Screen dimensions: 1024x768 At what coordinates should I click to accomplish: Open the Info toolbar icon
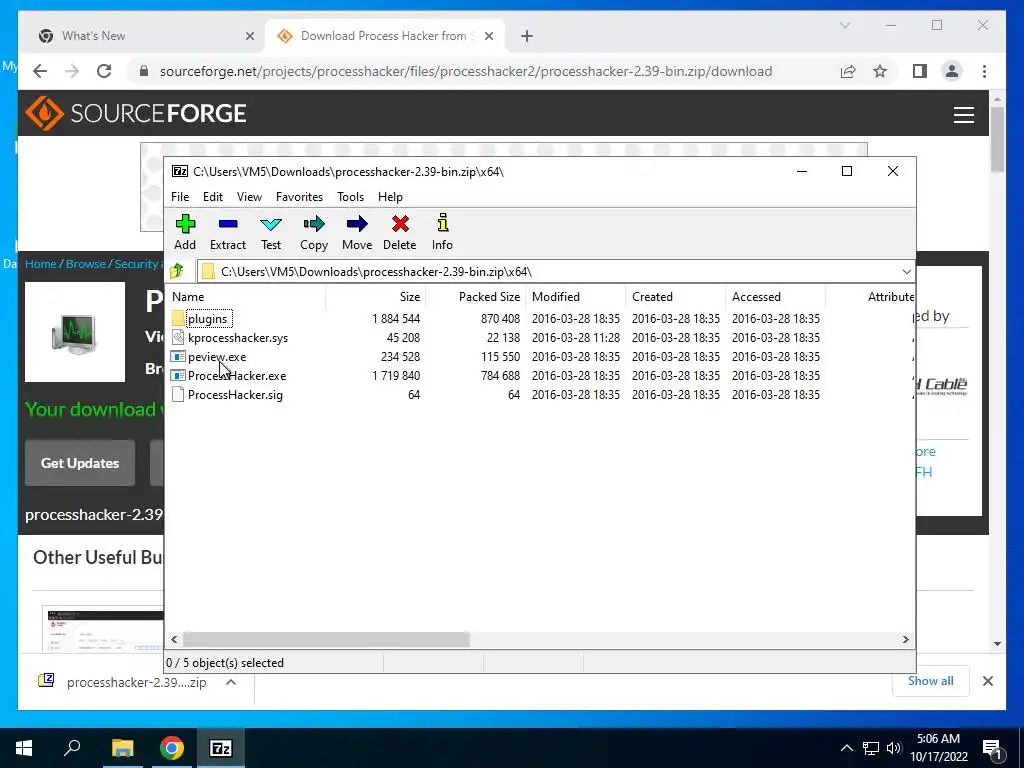[442, 232]
